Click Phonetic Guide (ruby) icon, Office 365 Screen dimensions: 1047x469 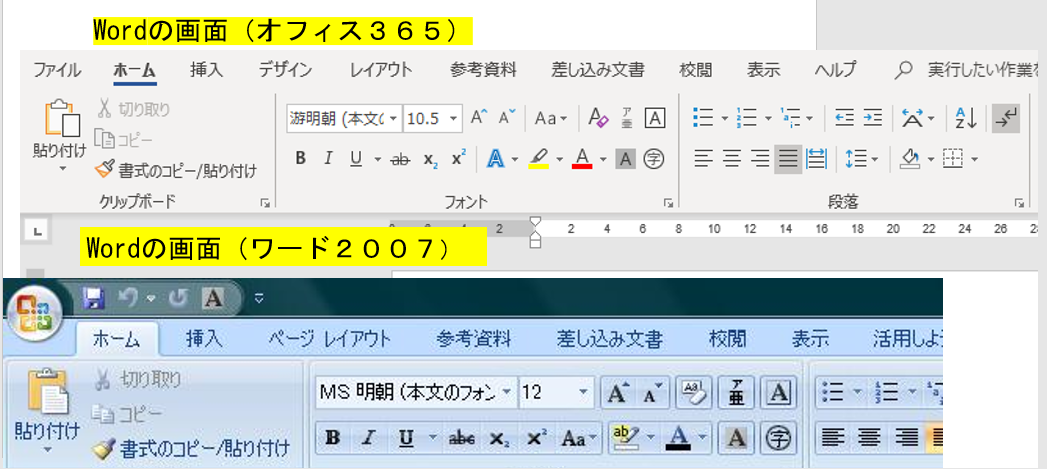click(x=627, y=118)
